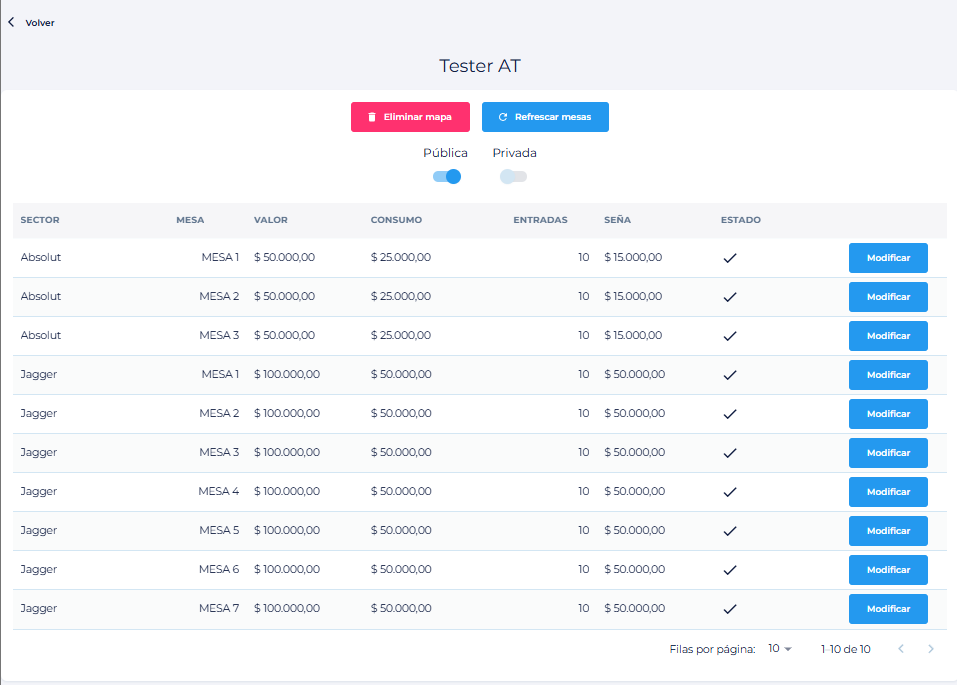Click the refresh icon in Refrescar mesas
The image size is (957, 685).
pyautogui.click(x=503, y=117)
